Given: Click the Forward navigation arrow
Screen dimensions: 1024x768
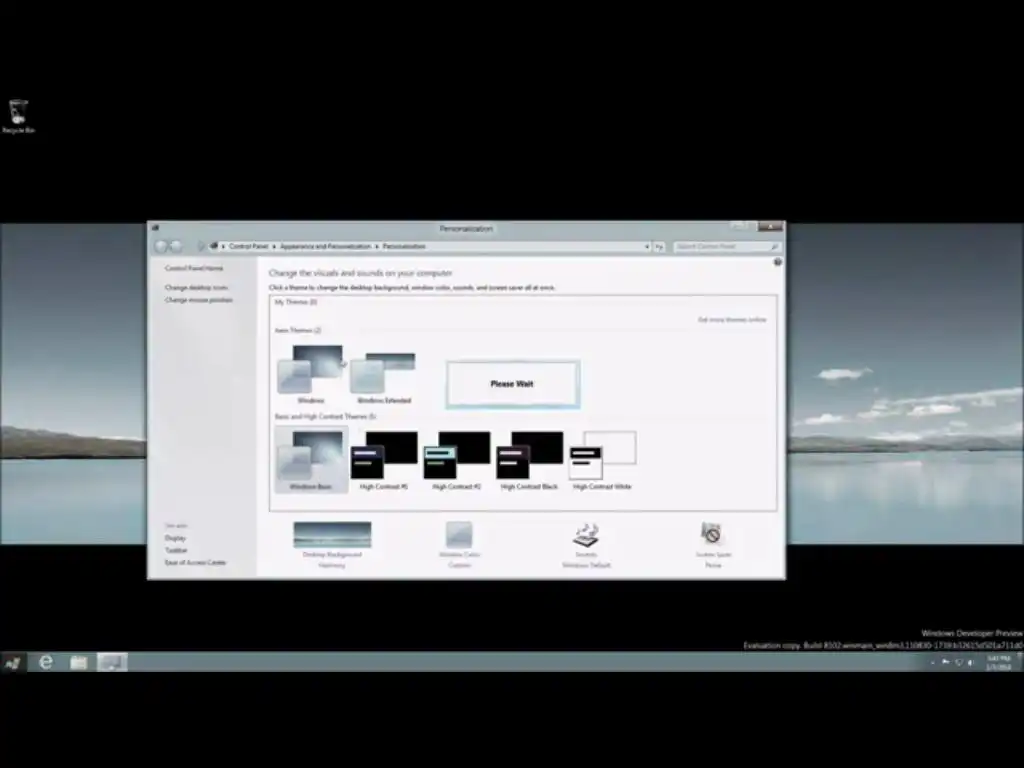Looking at the screenshot, I should [x=176, y=246].
